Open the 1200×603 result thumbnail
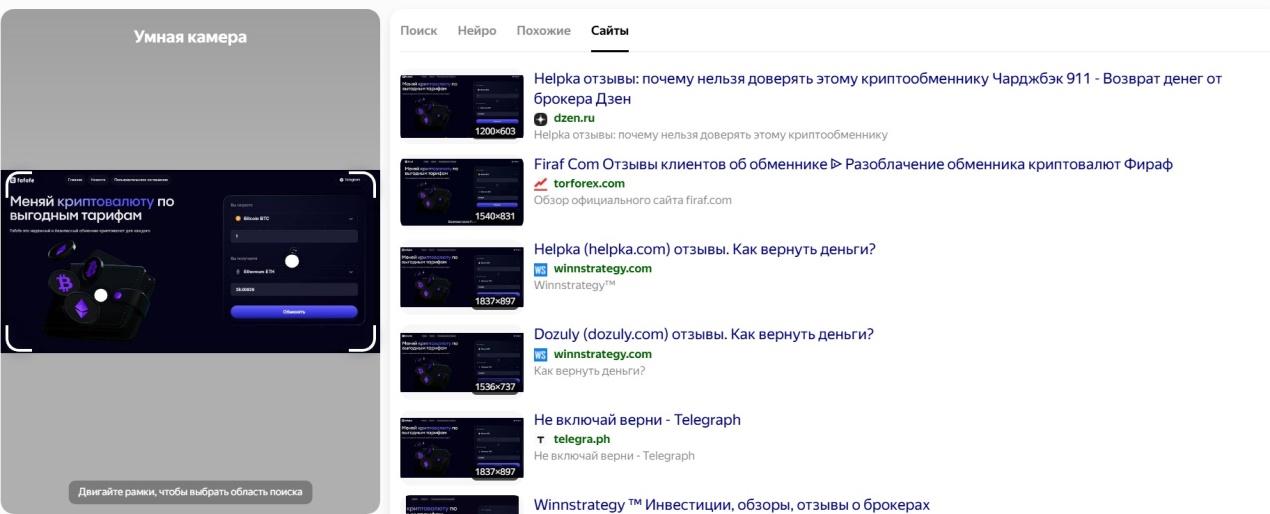Viewport: 1270px width, 514px height. click(462, 106)
